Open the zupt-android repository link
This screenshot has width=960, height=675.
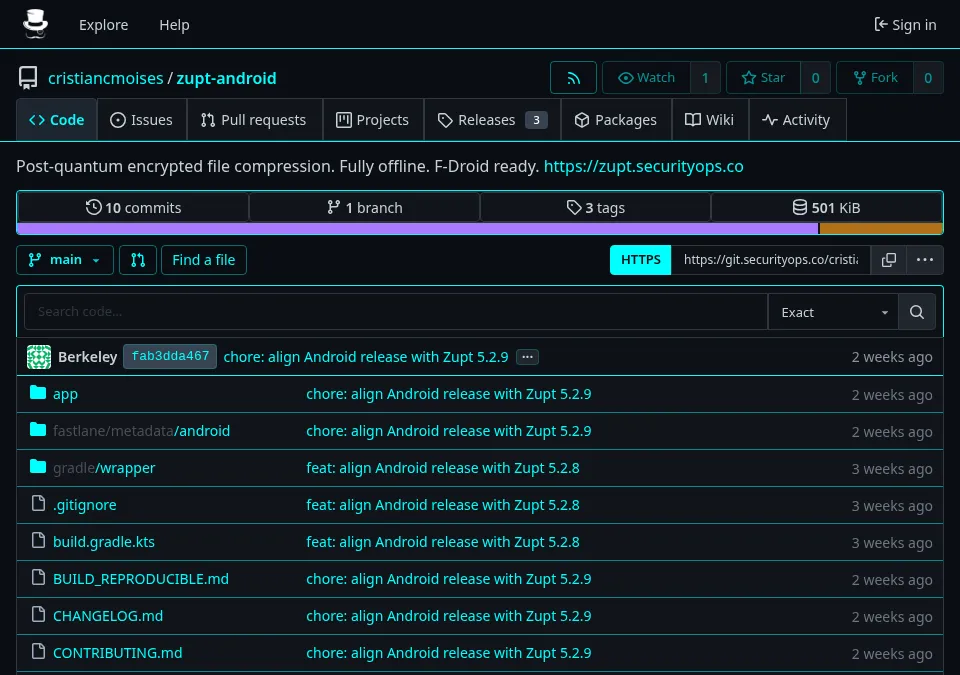click(x=227, y=78)
